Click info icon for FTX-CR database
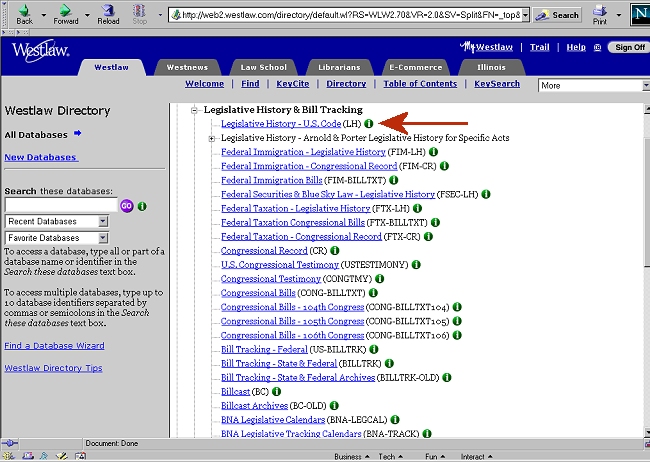 [428, 236]
